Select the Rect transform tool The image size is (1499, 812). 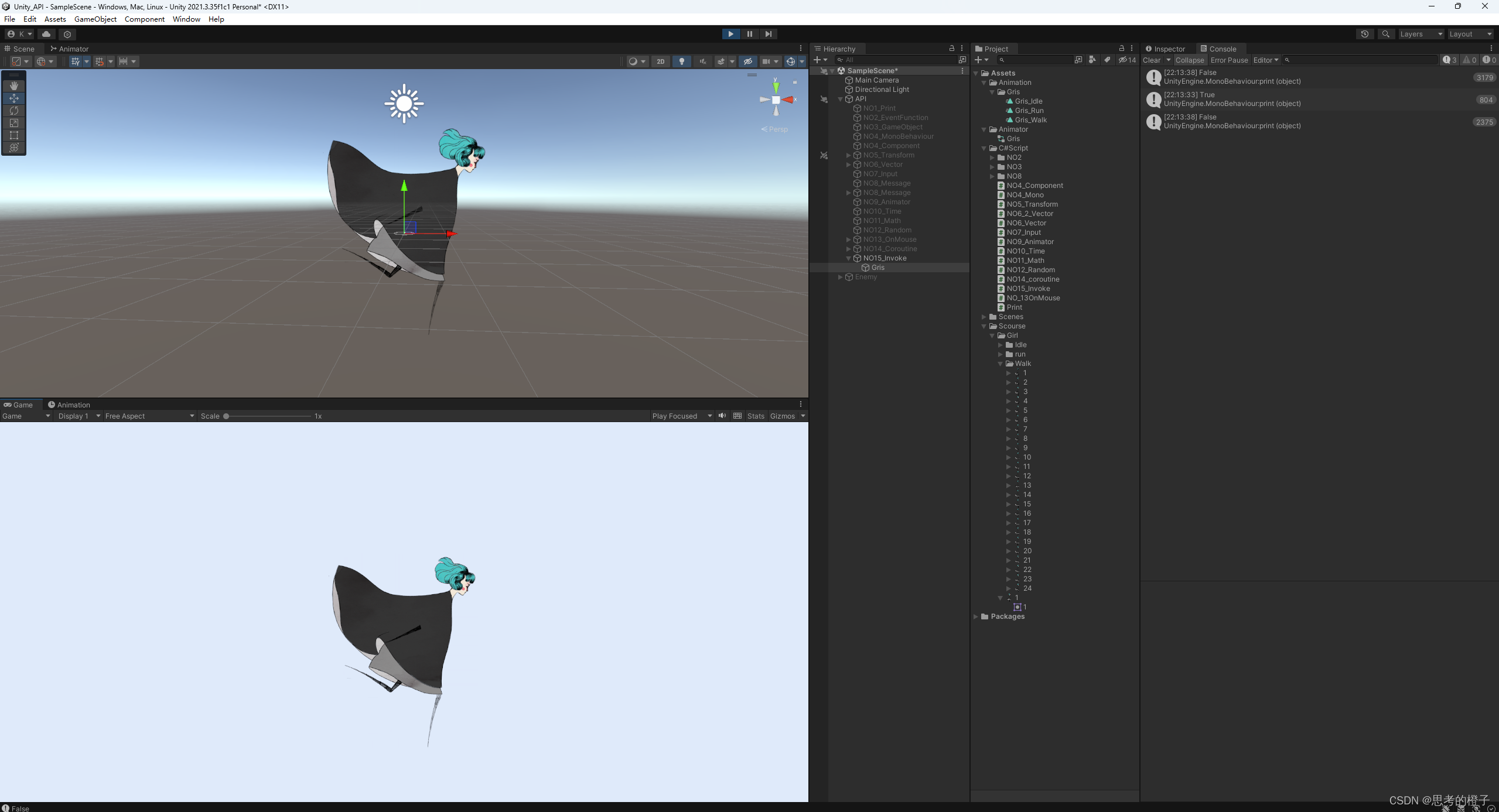tap(14, 135)
